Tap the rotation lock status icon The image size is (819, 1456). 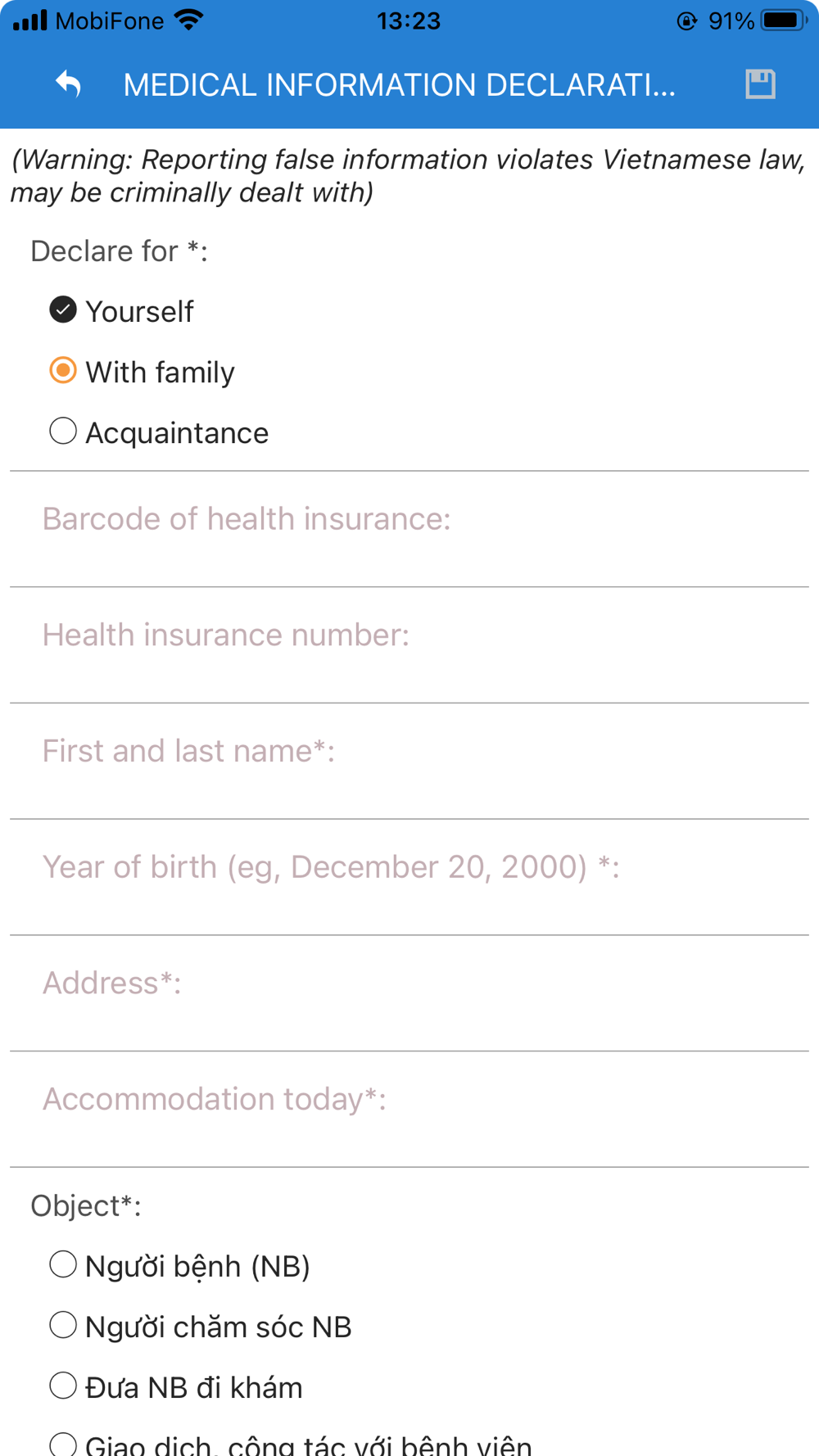[686, 21]
